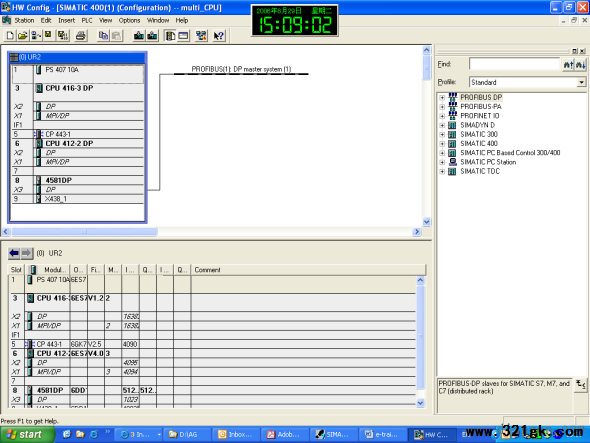Image resolution: width=590 pixels, height=443 pixels.
Task: Click the Save and Compile toolbar icon
Action: (62, 36)
